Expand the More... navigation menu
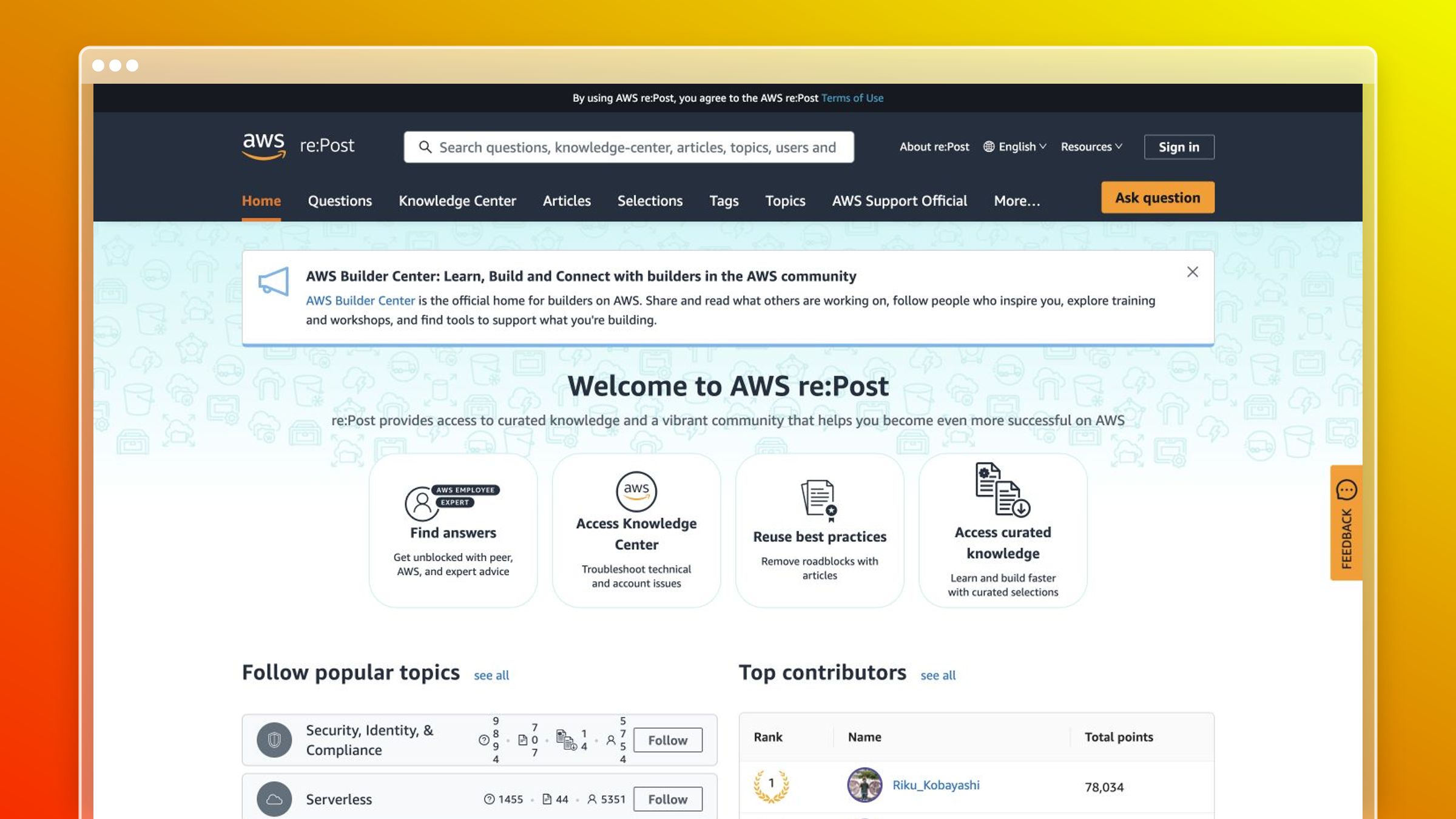Screen dimensions: 1456x819 point(1017,201)
